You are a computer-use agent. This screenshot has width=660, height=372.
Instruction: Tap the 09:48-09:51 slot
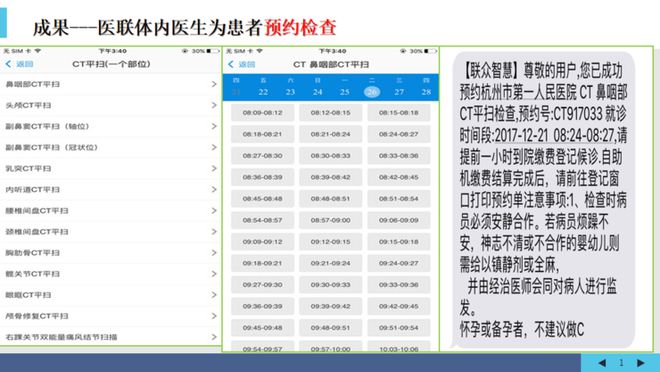tap(330, 327)
